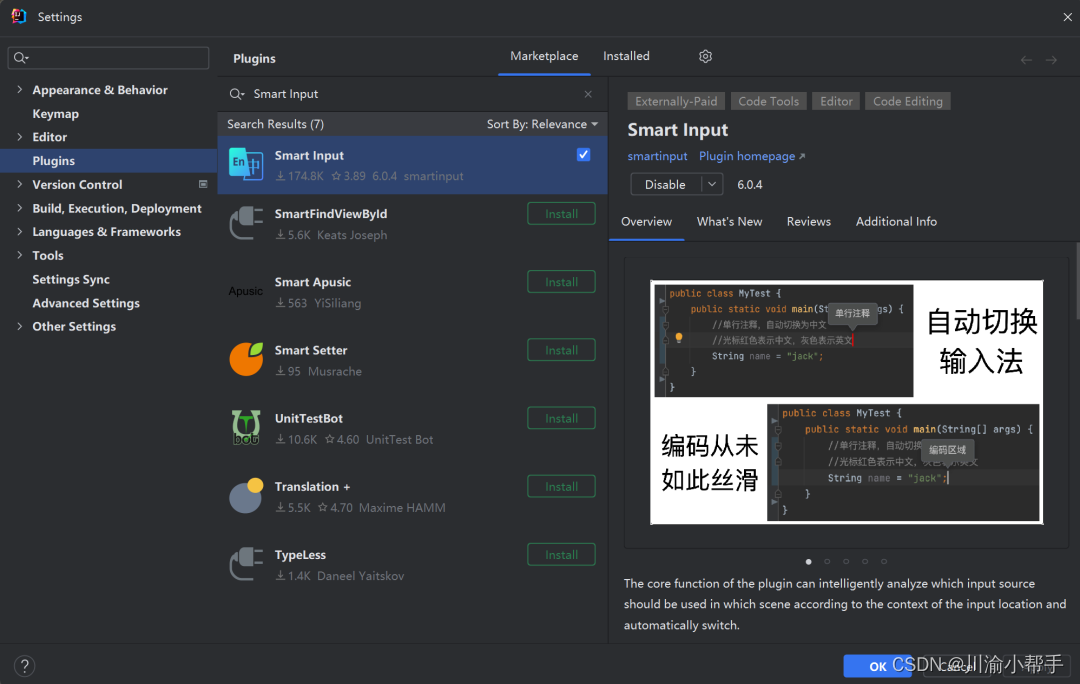Open the Plugins settings gear icon

705,56
